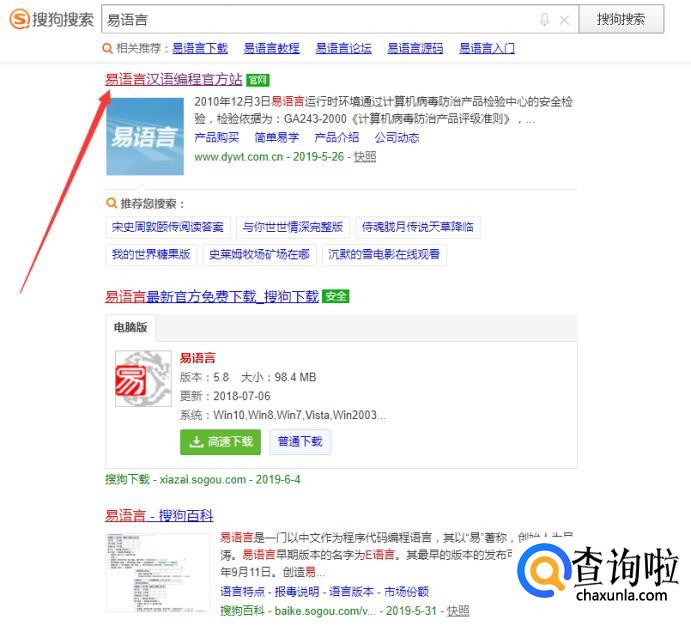The height and width of the screenshot is (626, 691).
Task: Open related suggestion 易语言下载
Action: coord(200,48)
